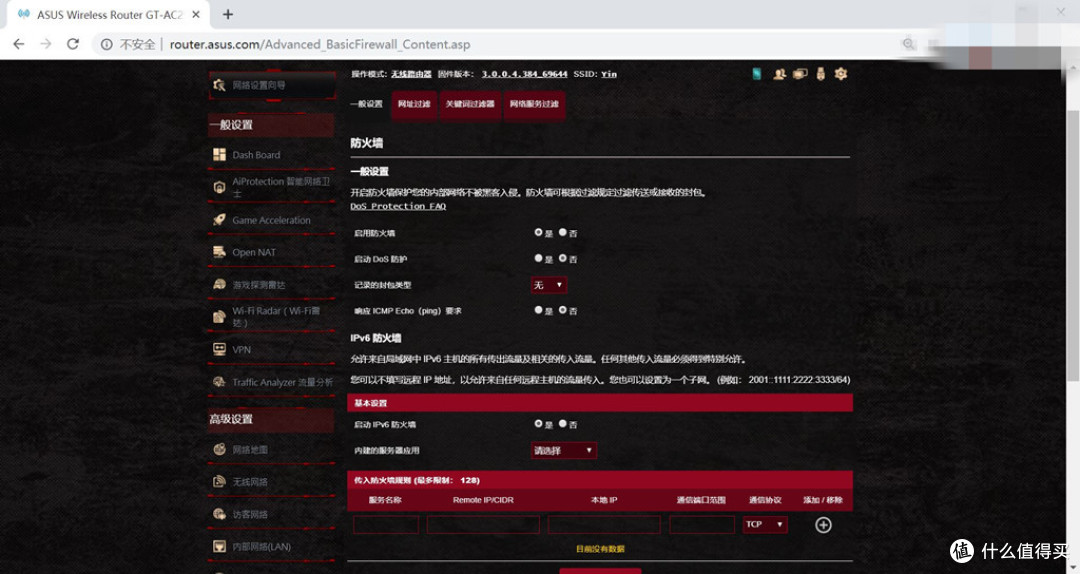Switch to the 一般设置 tab
The width and height of the screenshot is (1080, 574).
tap(366, 104)
